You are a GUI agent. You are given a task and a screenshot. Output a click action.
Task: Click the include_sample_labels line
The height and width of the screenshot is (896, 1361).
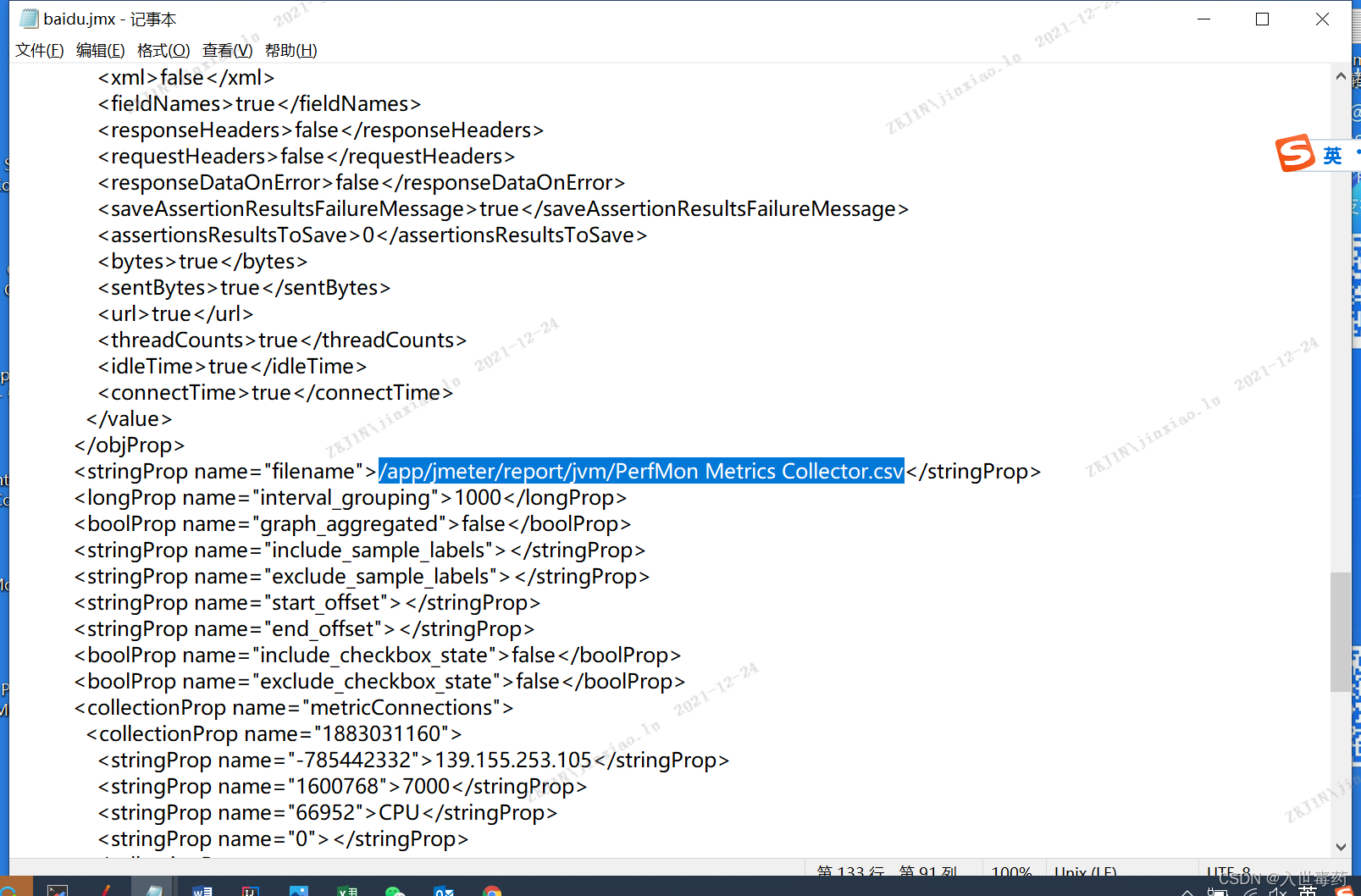pyautogui.click(x=360, y=550)
